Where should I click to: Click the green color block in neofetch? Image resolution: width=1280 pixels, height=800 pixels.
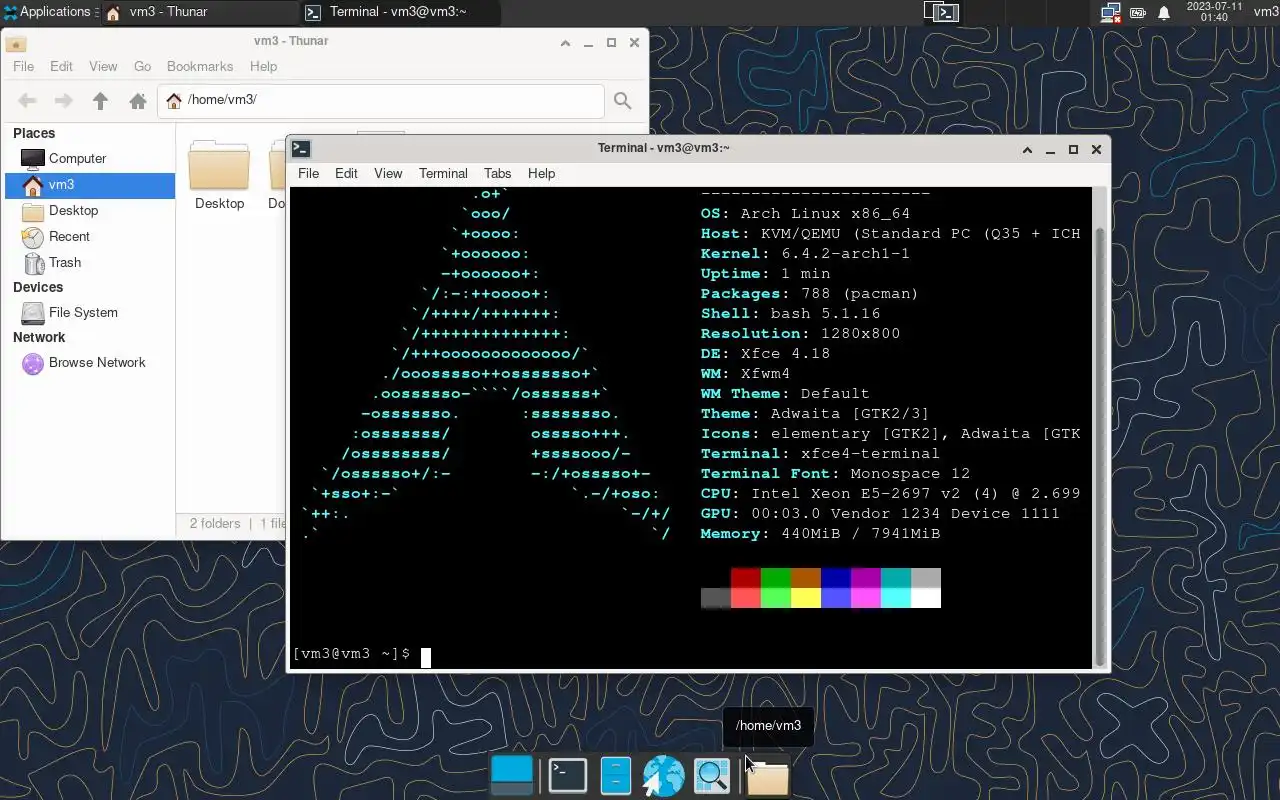point(775,578)
